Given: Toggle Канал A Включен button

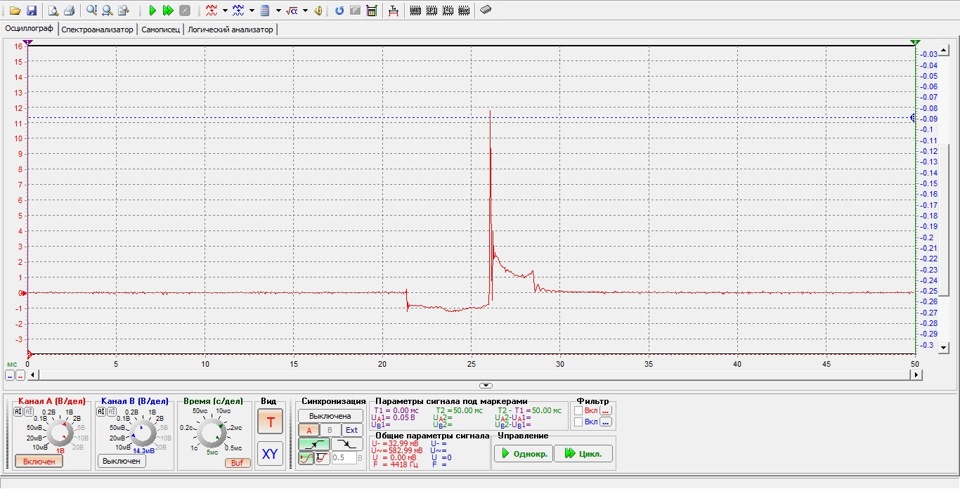Looking at the screenshot, I should click(39, 461).
